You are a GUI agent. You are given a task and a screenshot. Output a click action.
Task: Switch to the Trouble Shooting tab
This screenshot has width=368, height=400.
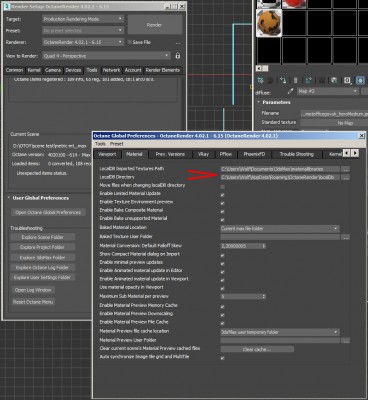(296, 154)
